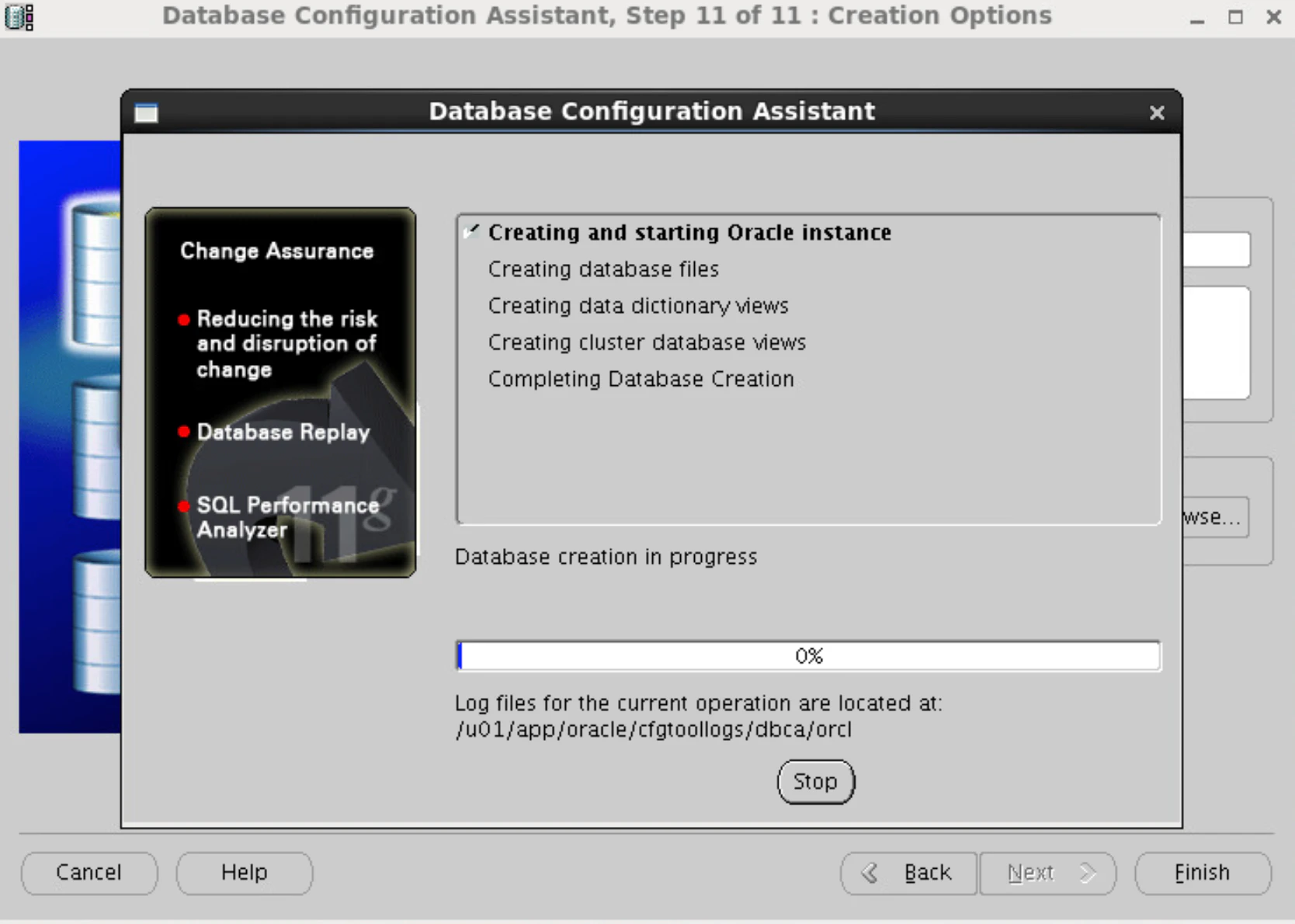The height and width of the screenshot is (924, 1295).
Task: Click the progress dialog window menu icon
Action: click(x=146, y=113)
